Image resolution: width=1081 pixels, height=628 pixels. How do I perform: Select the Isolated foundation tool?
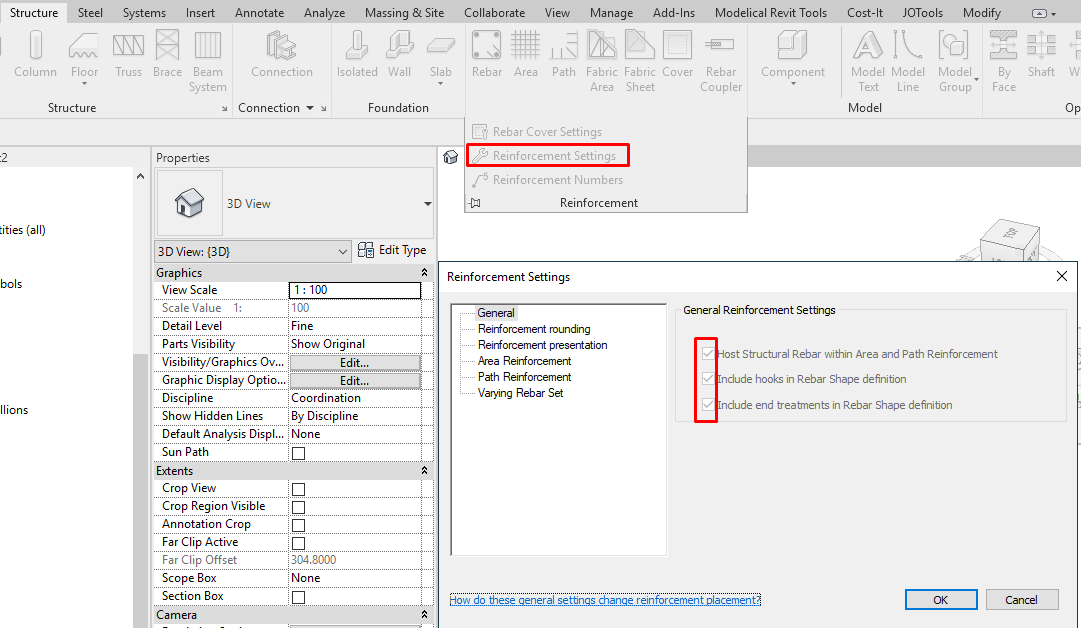(357, 54)
